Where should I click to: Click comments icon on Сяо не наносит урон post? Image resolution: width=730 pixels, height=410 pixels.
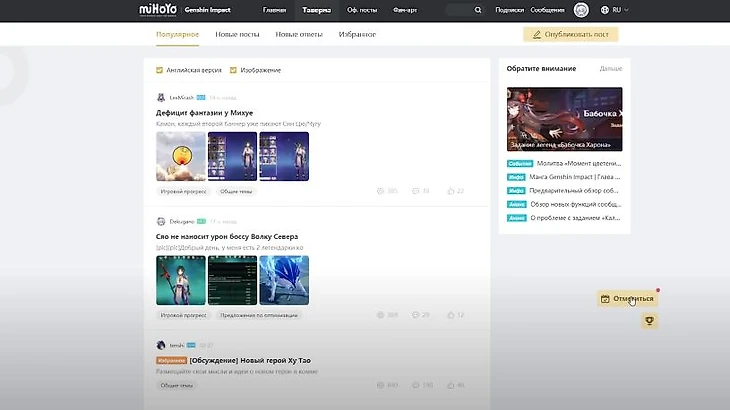tap(416, 315)
